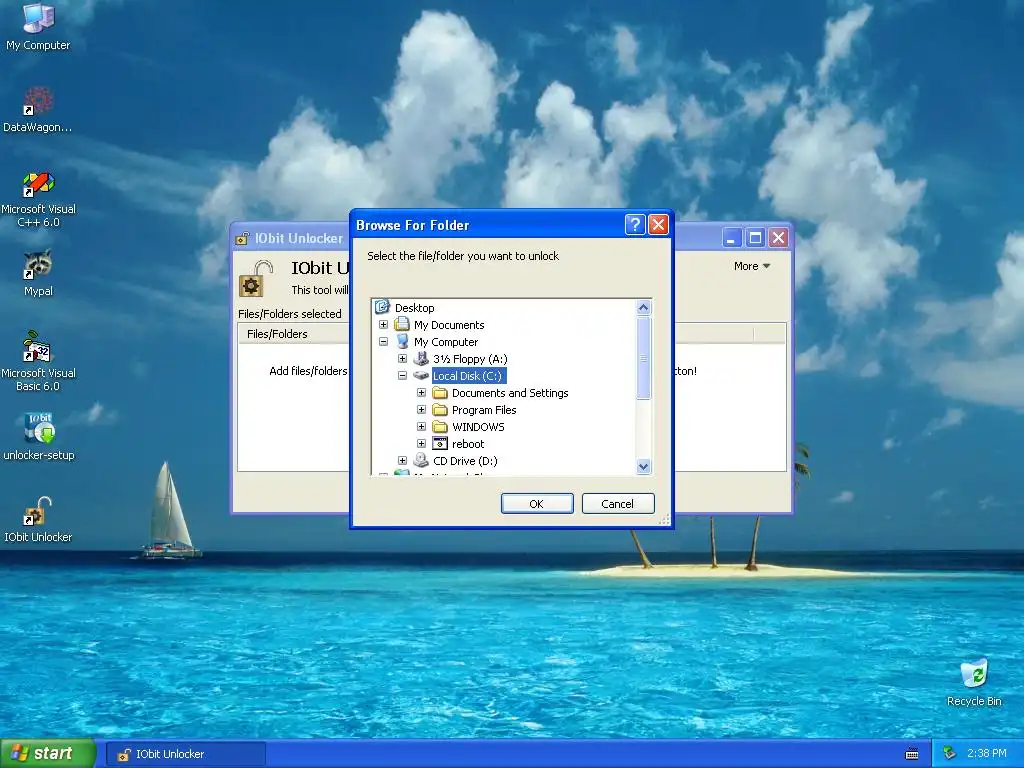Select Desktop in folder tree

point(414,308)
